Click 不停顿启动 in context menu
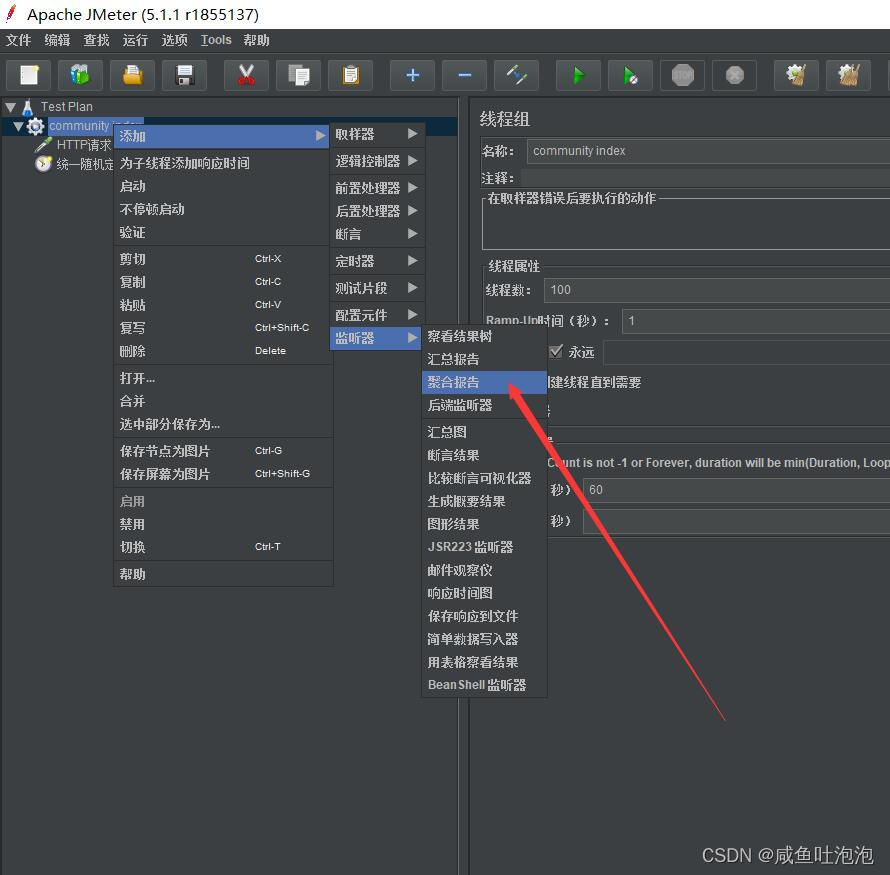 coord(222,209)
